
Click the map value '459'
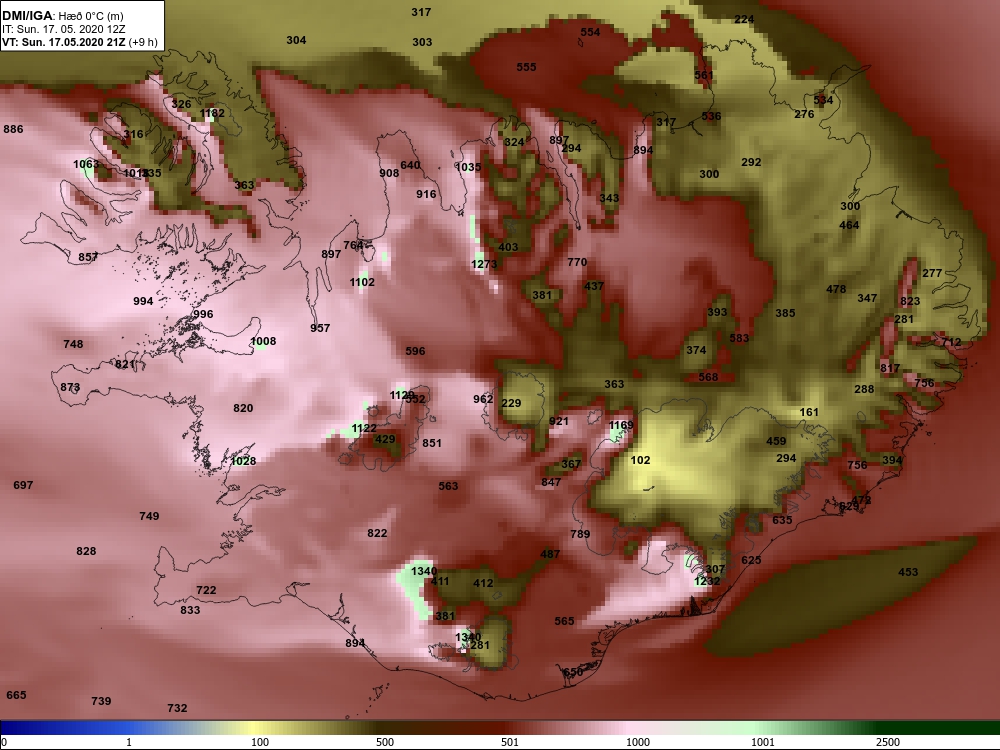[776, 441]
